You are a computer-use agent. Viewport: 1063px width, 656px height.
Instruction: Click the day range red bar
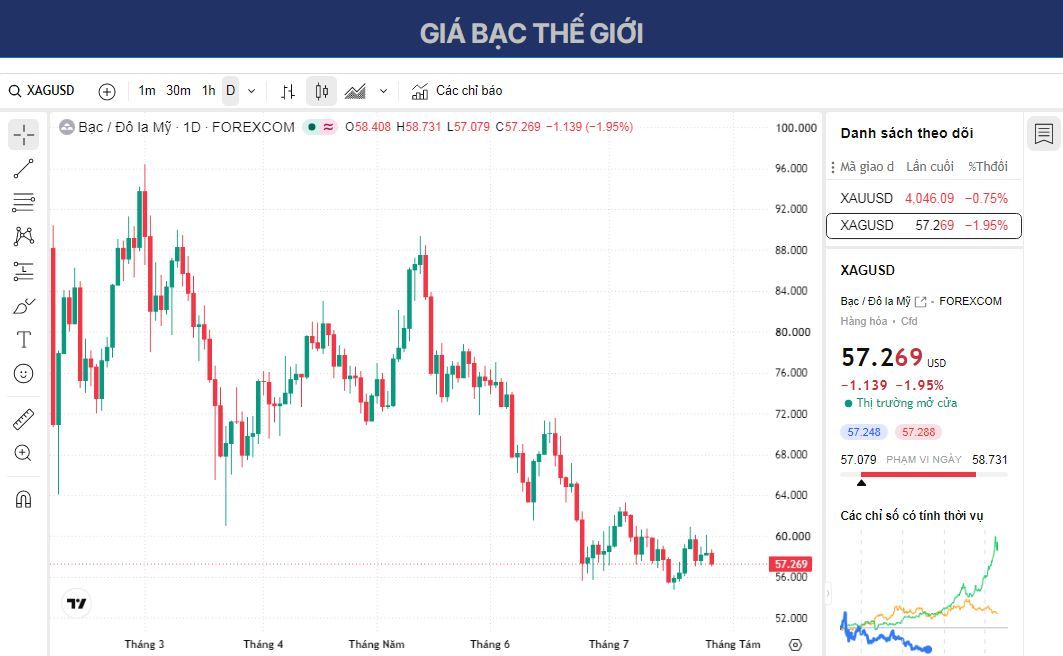tap(918, 474)
